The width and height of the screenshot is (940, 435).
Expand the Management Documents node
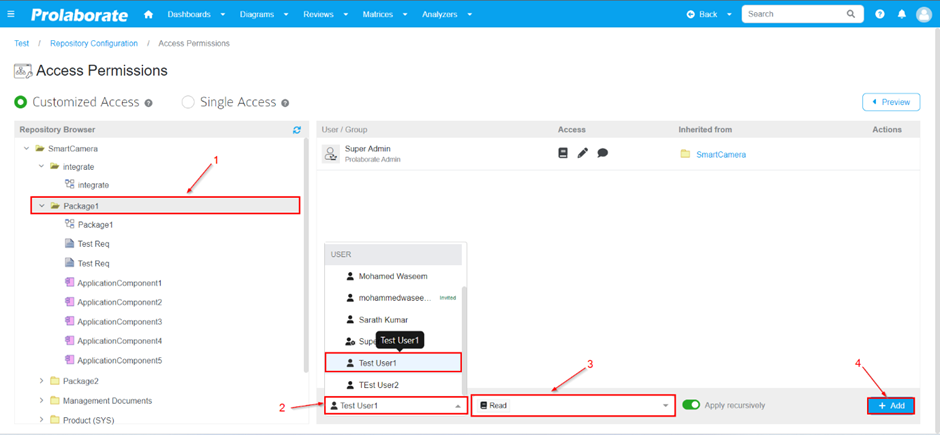pyautogui.click(x=41, y=400)
